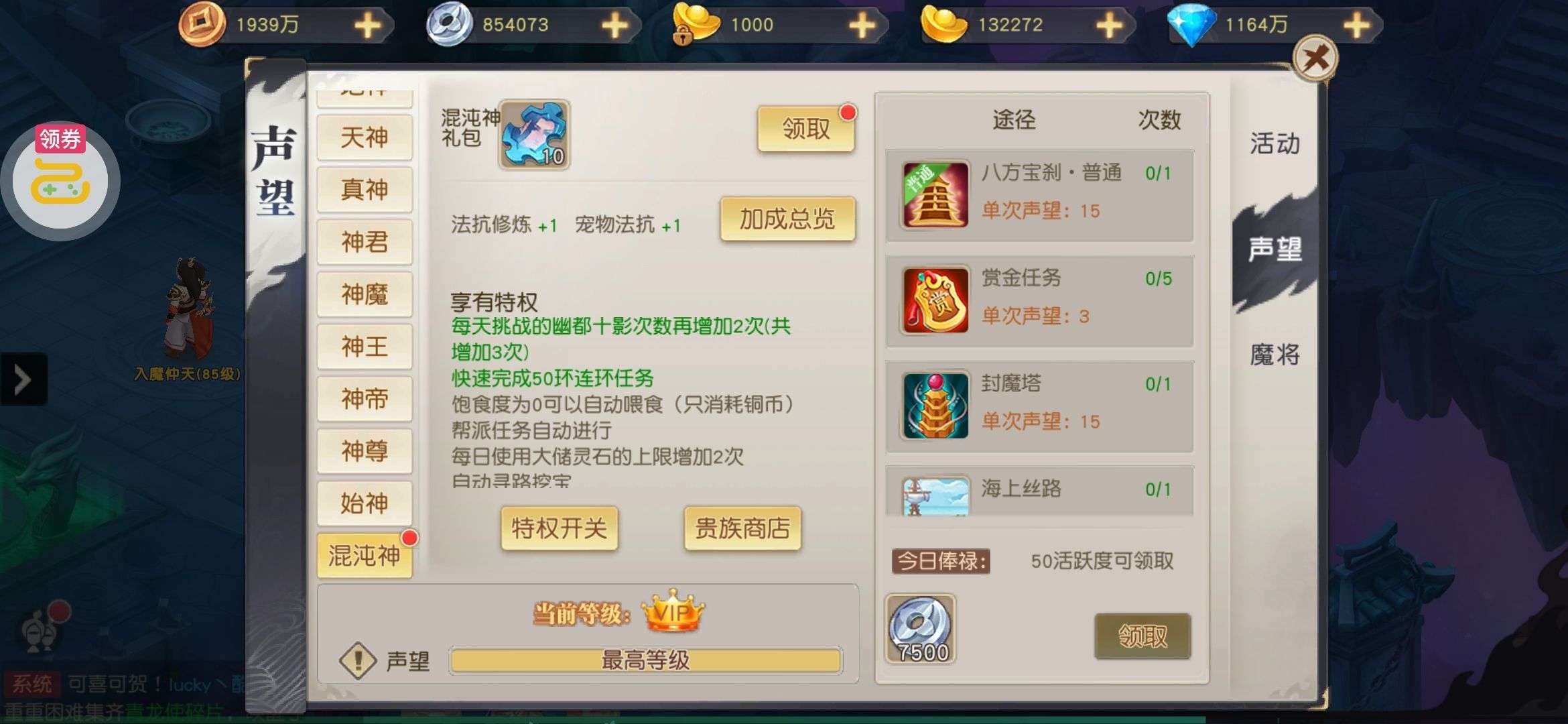
Task: Claim the gift pack with top 领取 button
Action: (806, 129)
